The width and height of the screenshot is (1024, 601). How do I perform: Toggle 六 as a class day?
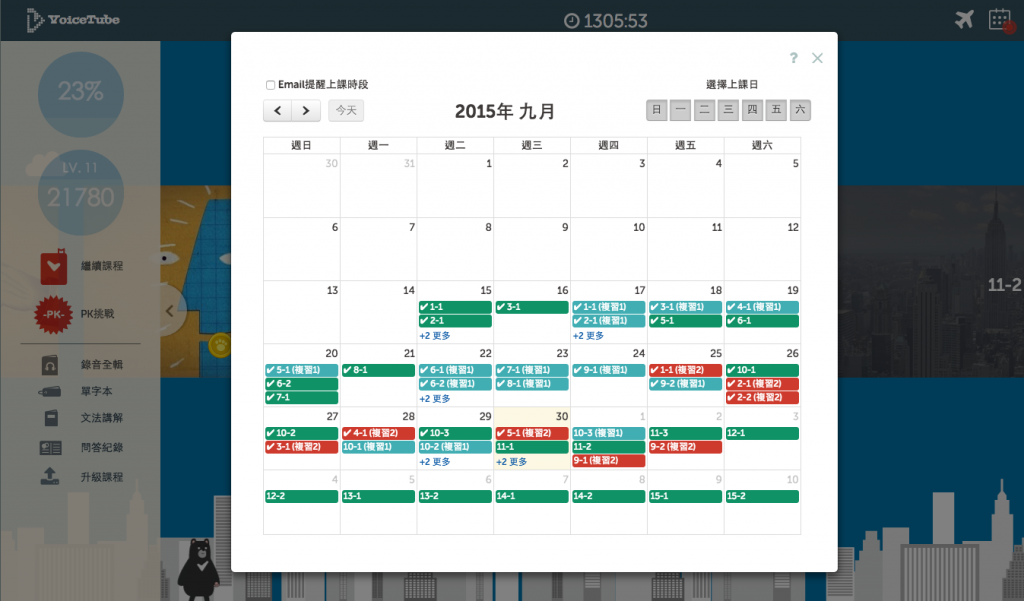(x=799, y=110)
